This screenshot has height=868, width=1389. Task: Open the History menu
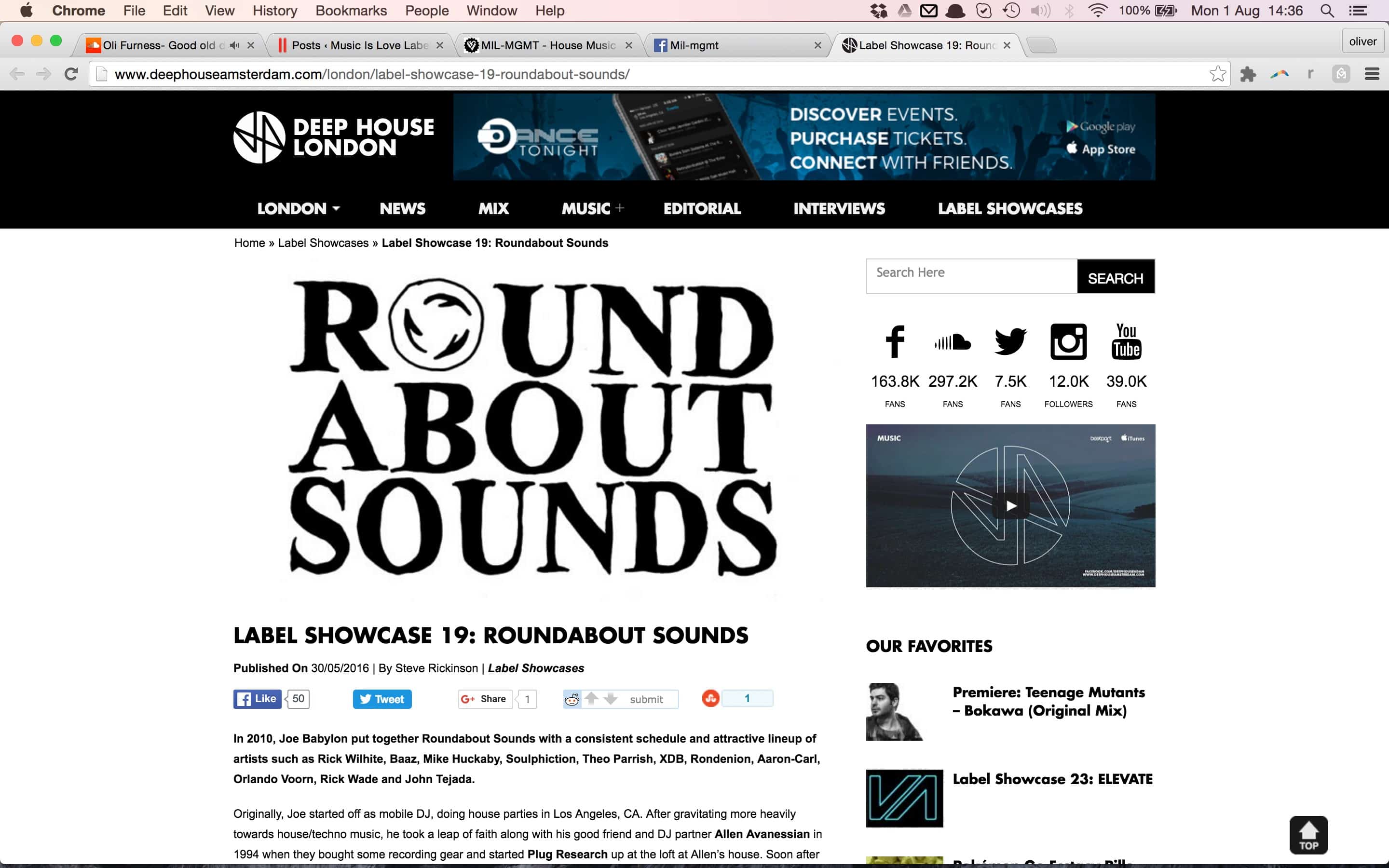pyautogui.click(x=275, y=10)
